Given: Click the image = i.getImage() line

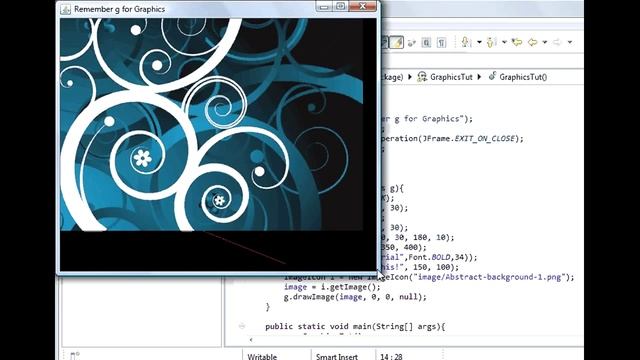Looking at the screenshot, I should coord(332,287).
